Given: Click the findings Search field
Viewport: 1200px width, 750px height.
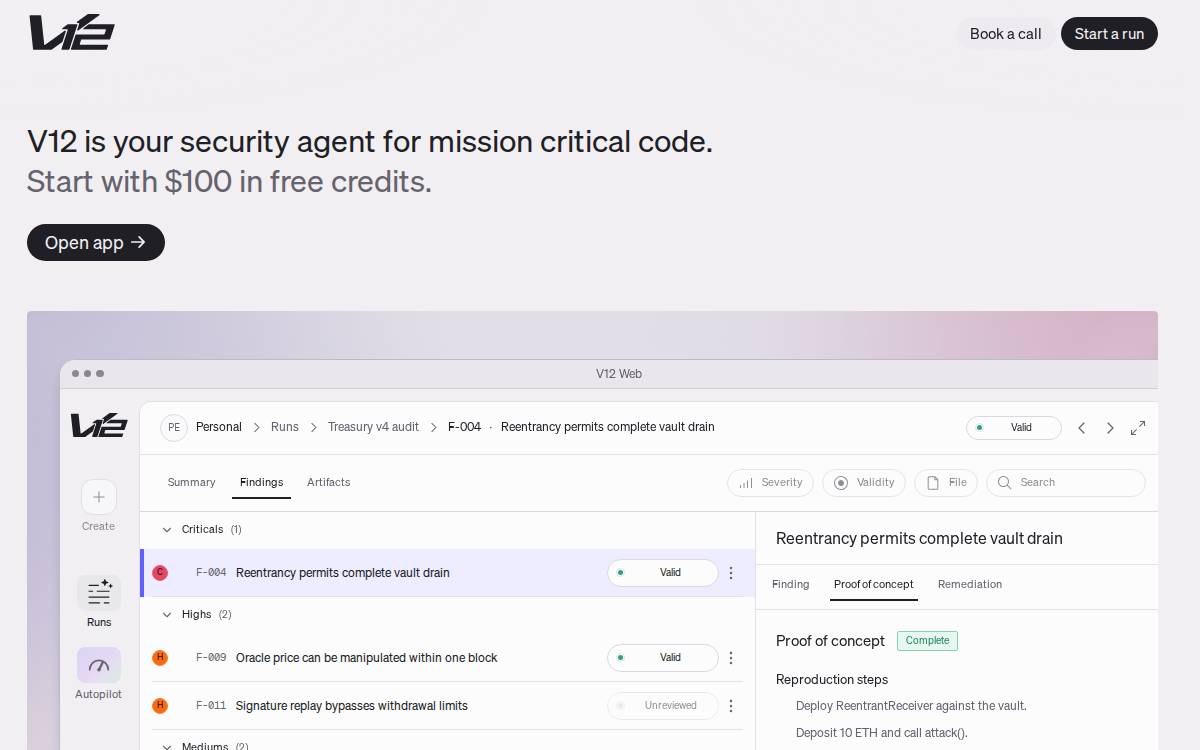Looking at the screenshot, I should click(1066, 483).
